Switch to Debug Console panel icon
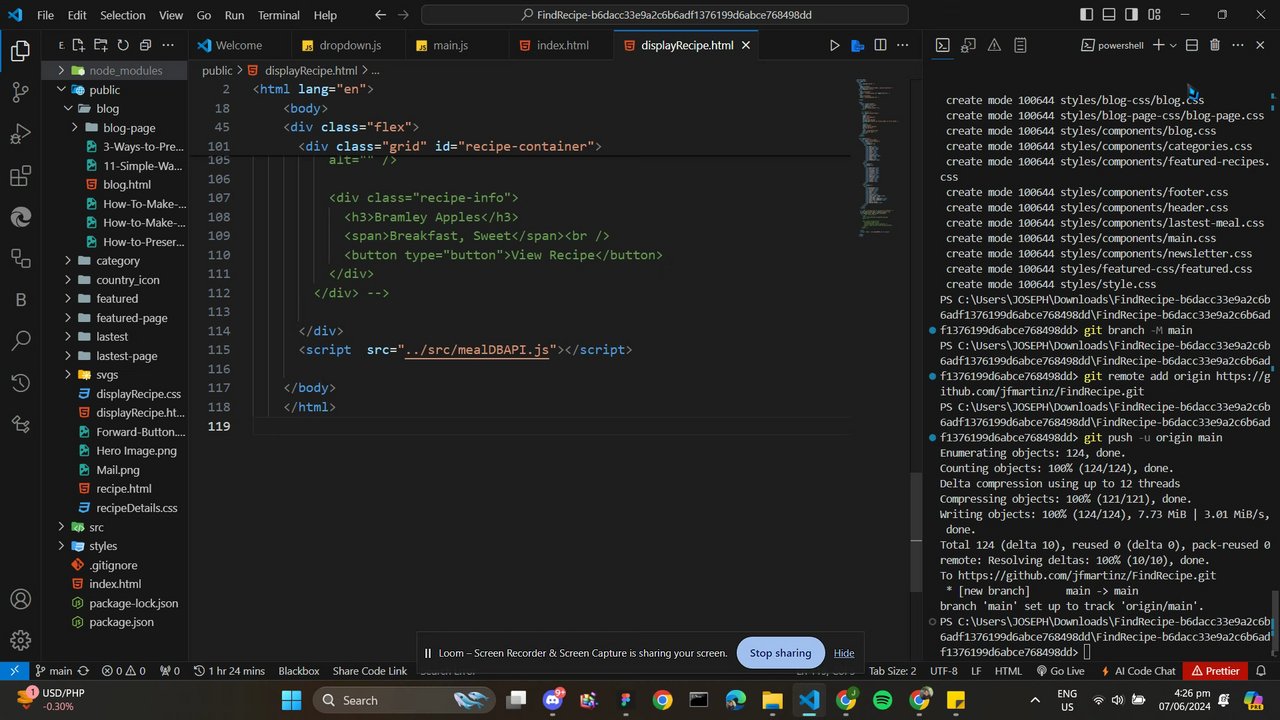The width and height of the screenshot is (1280, 720). (968, 45)
